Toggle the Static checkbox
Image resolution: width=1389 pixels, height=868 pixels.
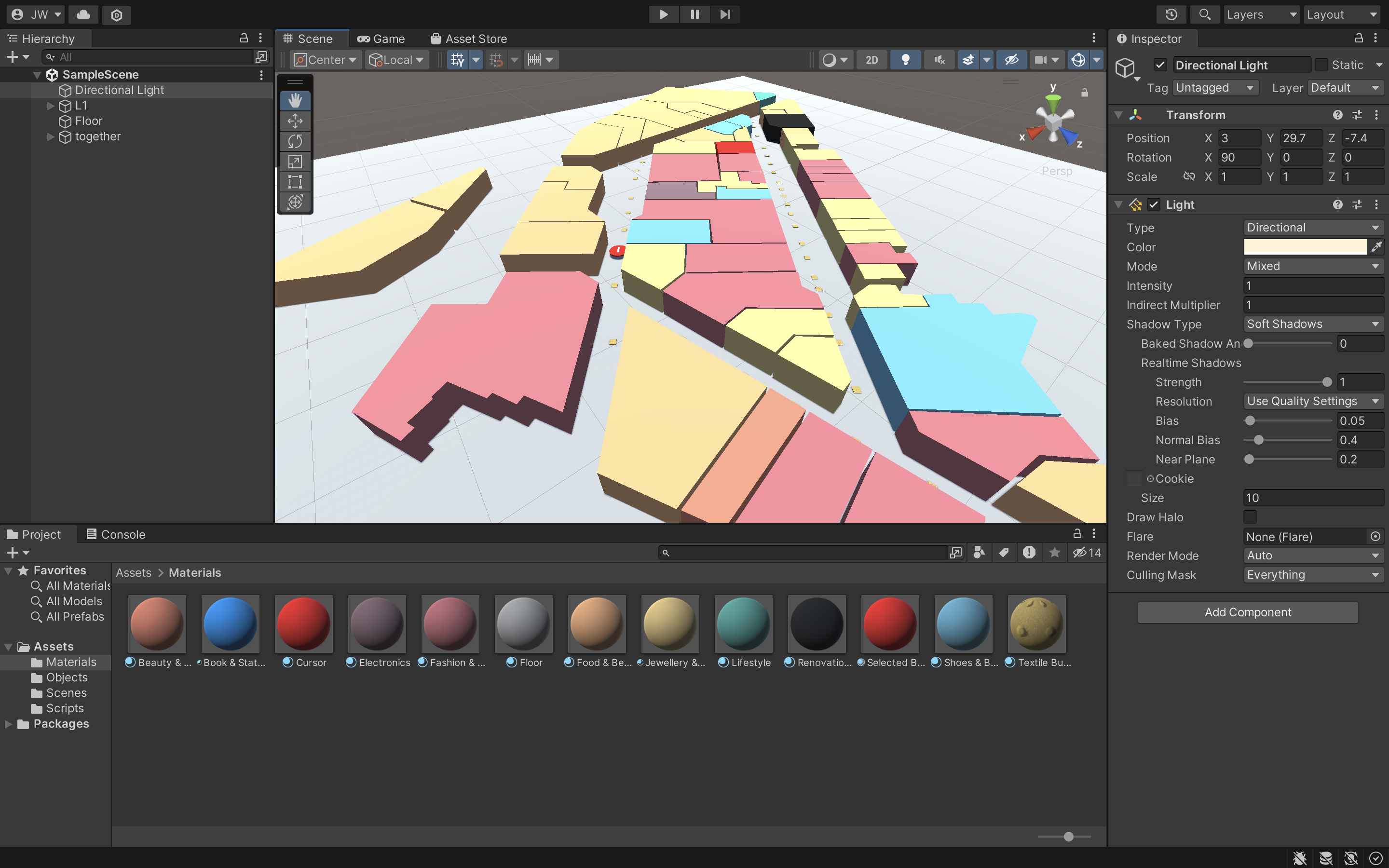tap(1321, 65)
